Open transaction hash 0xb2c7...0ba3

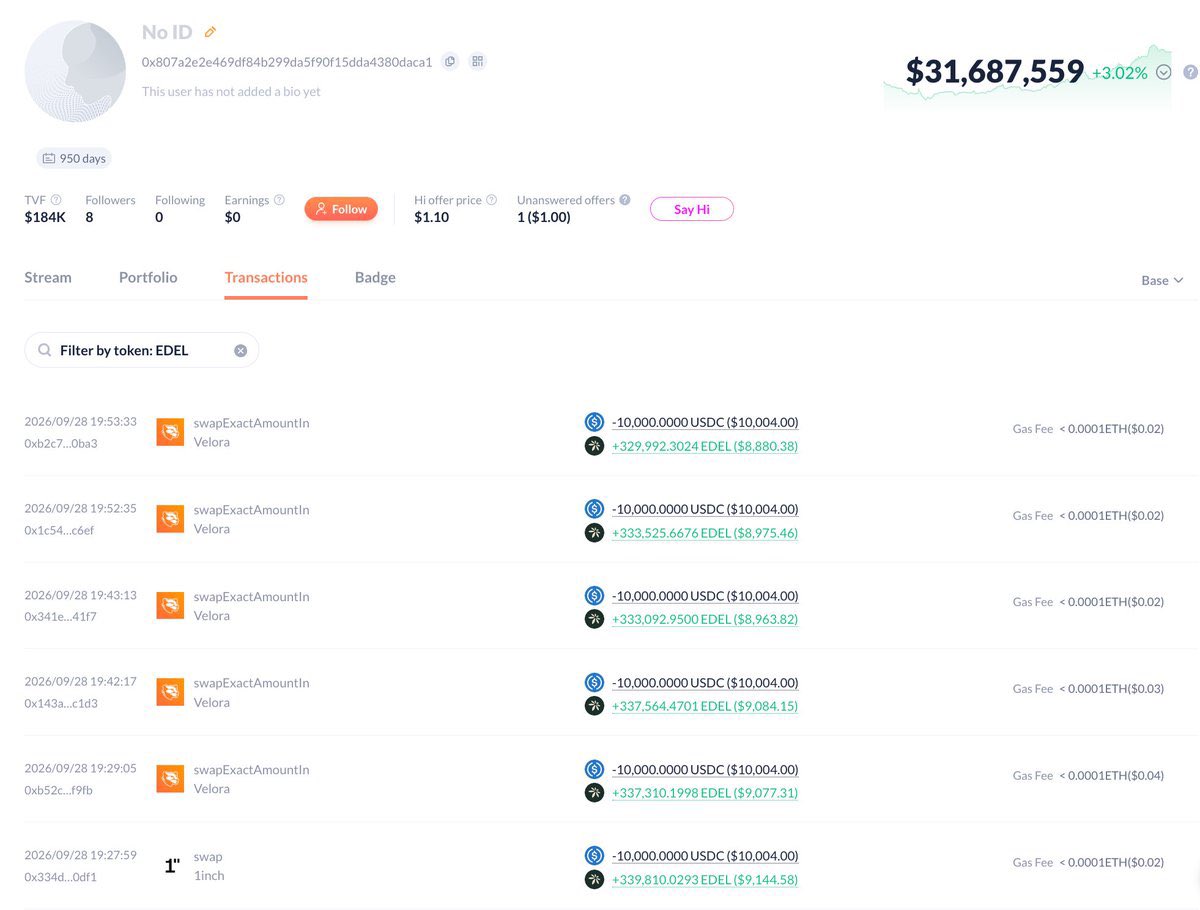pos(61,443)
